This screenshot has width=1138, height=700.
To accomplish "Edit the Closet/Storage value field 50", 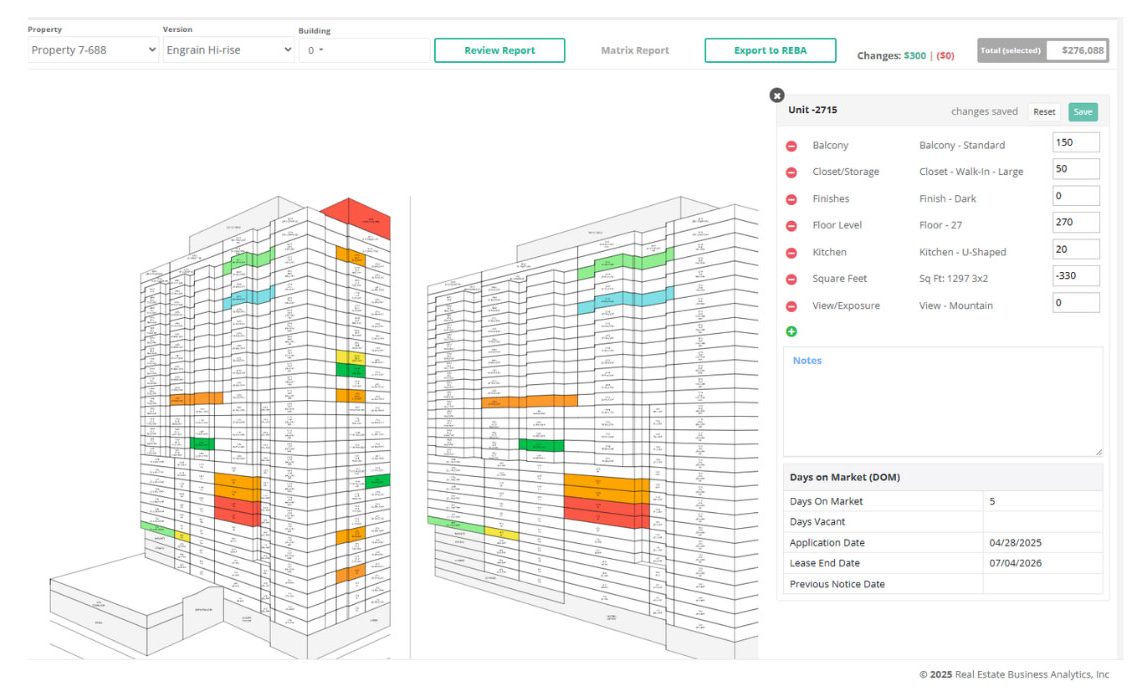I will [1076, 169].
